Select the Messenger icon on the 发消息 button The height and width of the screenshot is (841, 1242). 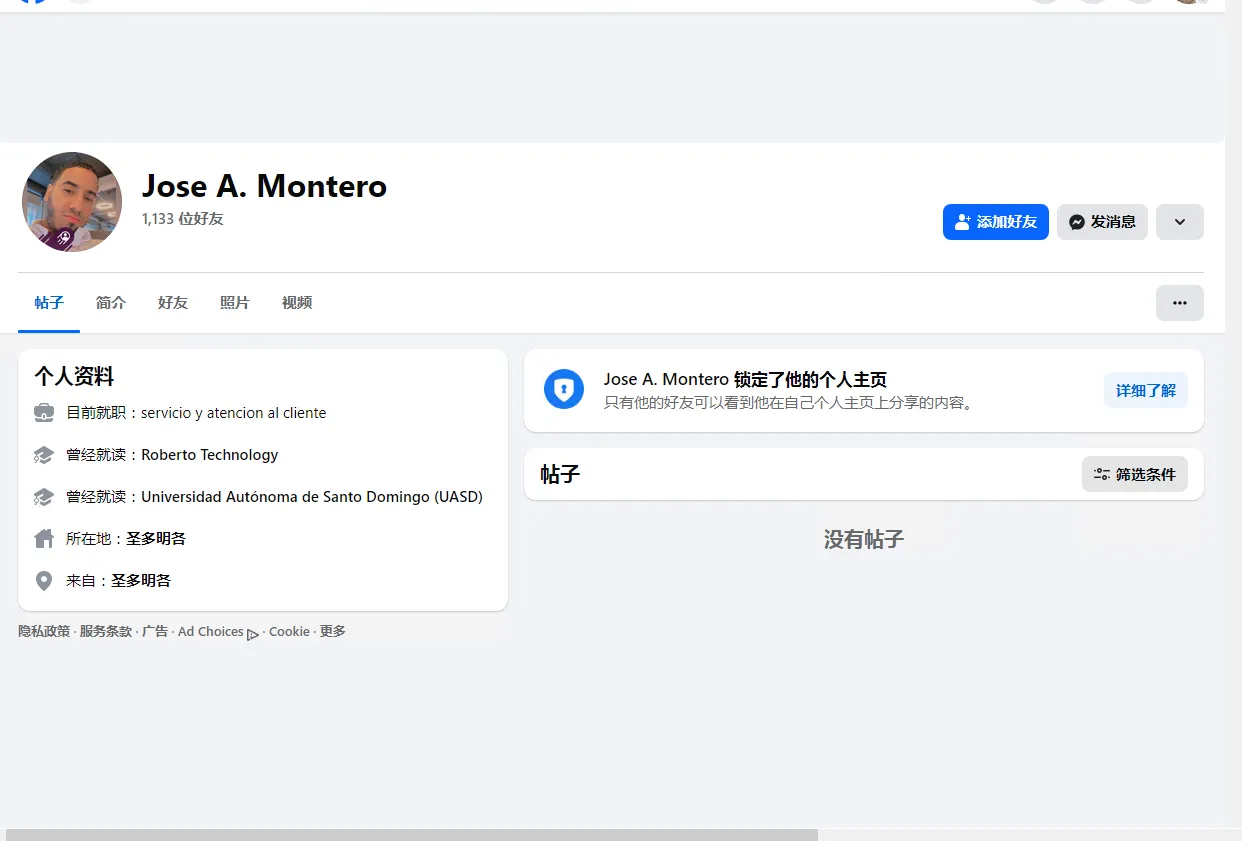[1078, 222]
